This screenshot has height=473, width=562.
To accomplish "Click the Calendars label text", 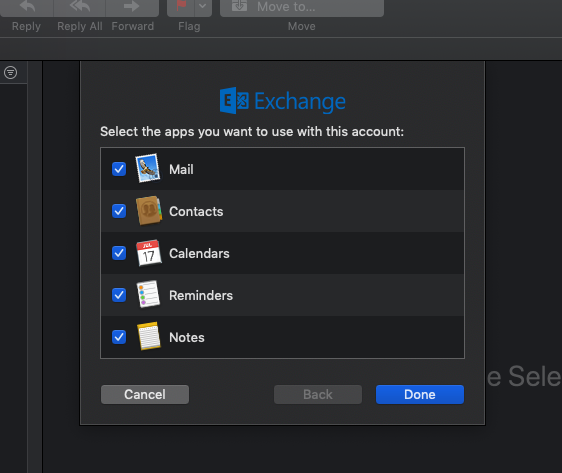I will click(x=199, y=253).
